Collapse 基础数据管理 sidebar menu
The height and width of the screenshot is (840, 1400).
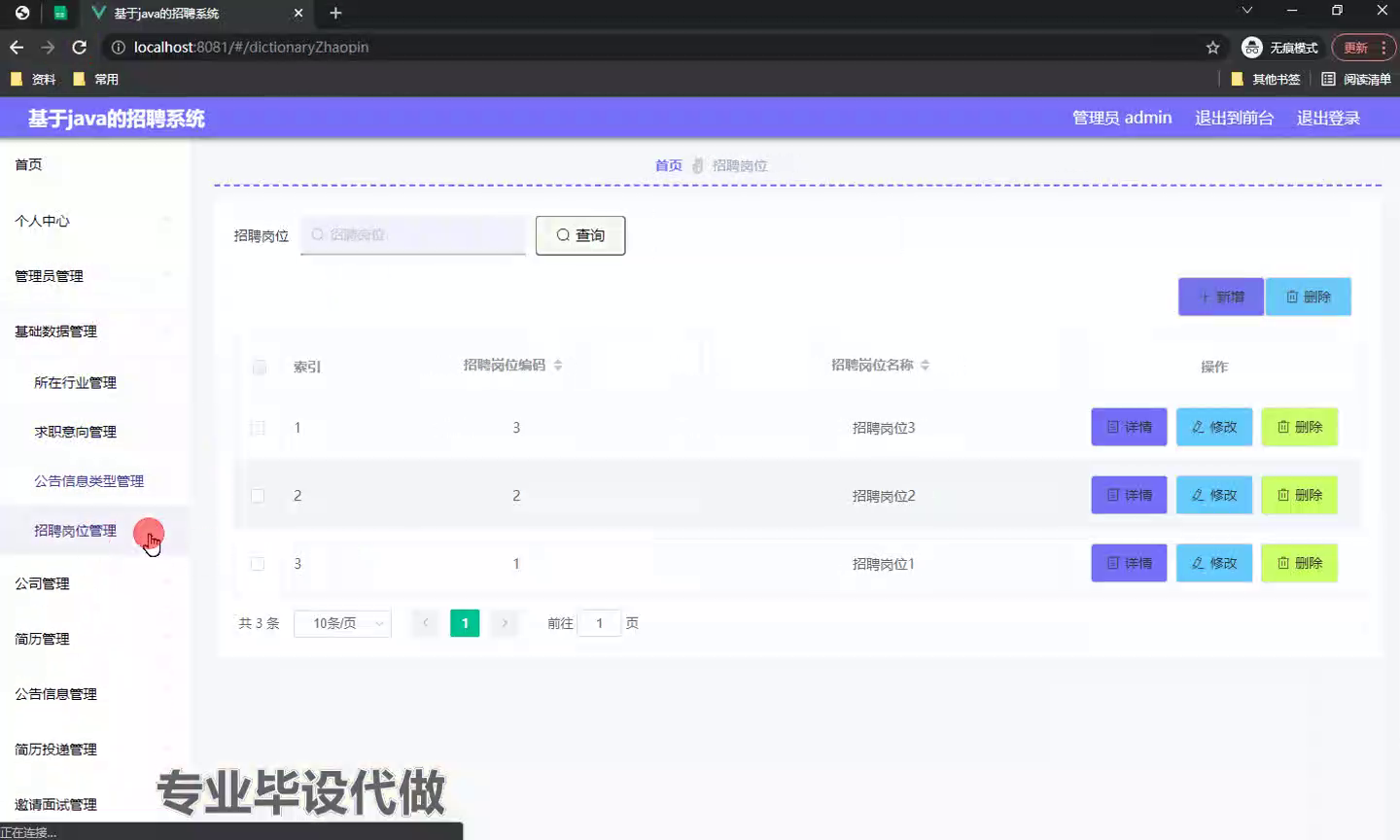(x=94, y=332)
